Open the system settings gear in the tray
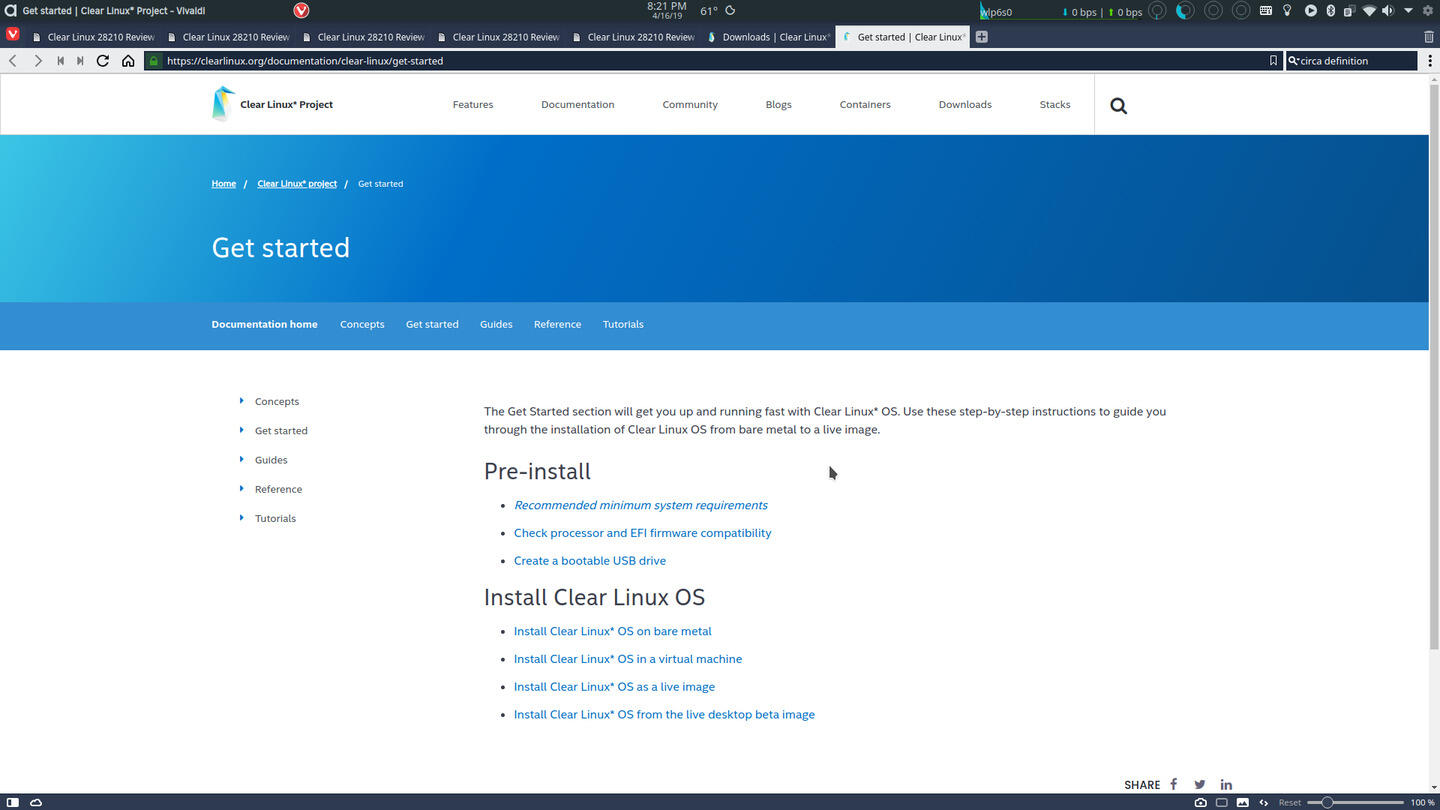The image size is (1440, 810). (1428, 11)
